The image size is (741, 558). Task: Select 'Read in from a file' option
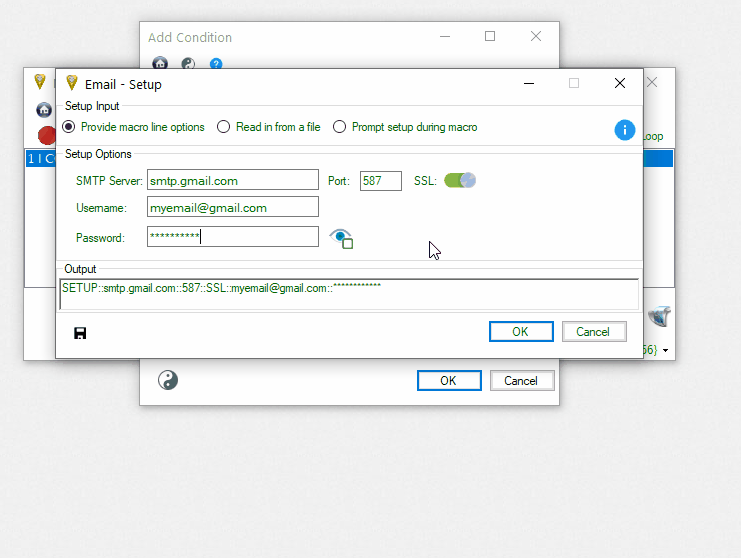pos(224,127)
